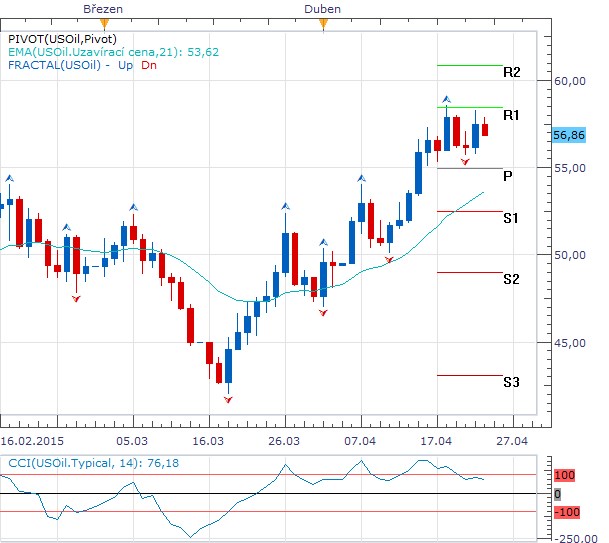Click the CCI 0 level tag
Screen dimensions: 609x543
557,494
